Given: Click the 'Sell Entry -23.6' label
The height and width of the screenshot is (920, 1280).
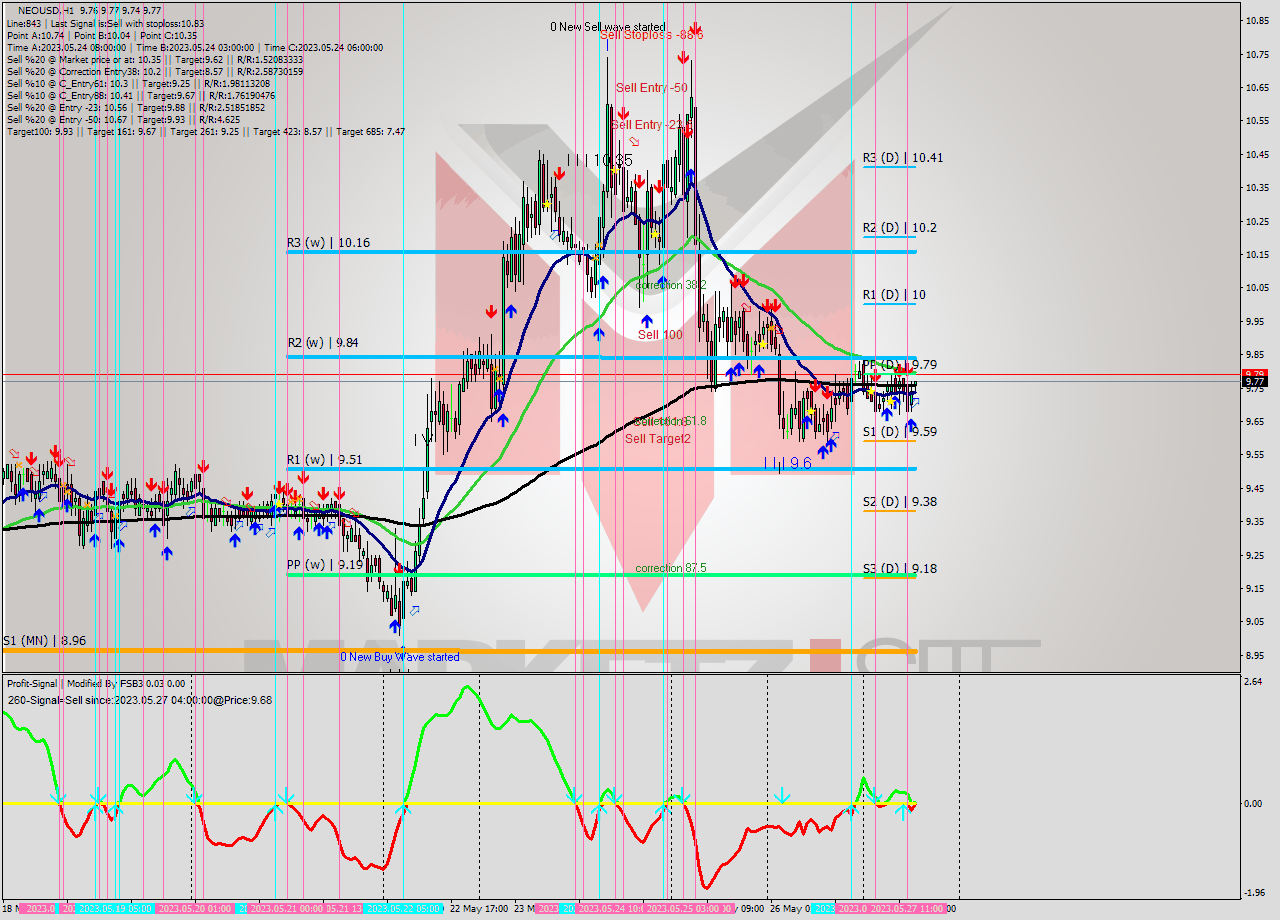Looking at the screenshot, I should pyautogui.click(x=650, y=124).
